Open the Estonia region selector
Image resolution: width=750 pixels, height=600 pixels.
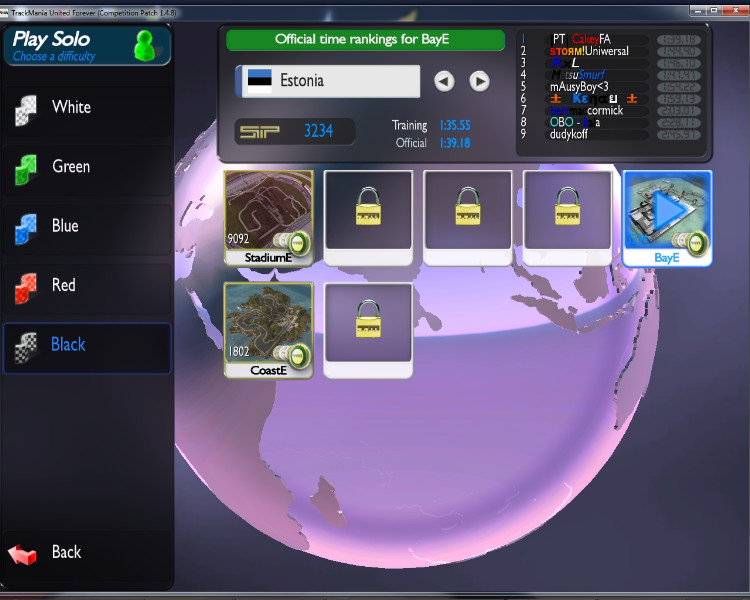(x=330, y=81)
